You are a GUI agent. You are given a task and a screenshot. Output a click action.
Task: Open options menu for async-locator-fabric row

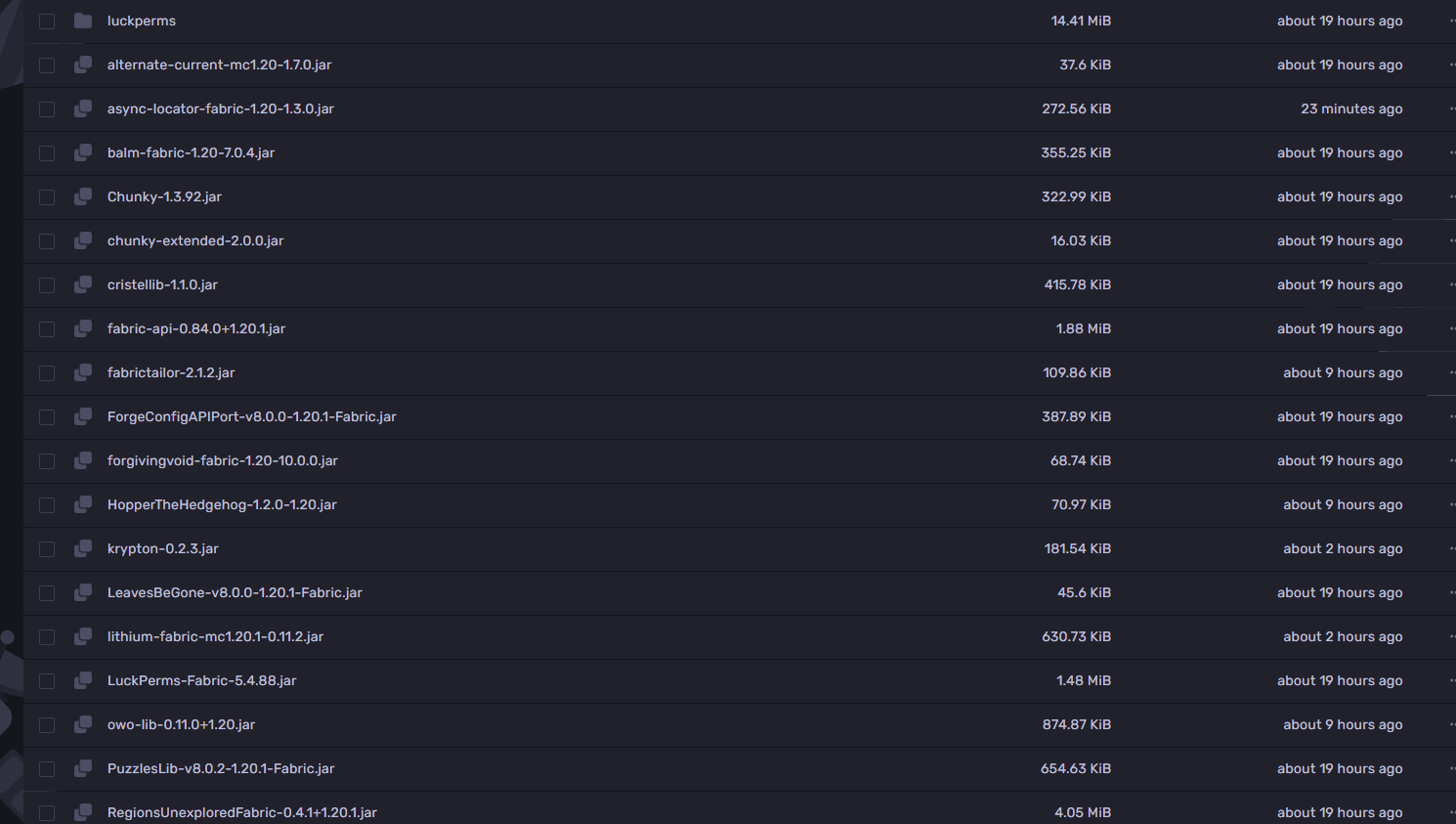click(1451, 108)
